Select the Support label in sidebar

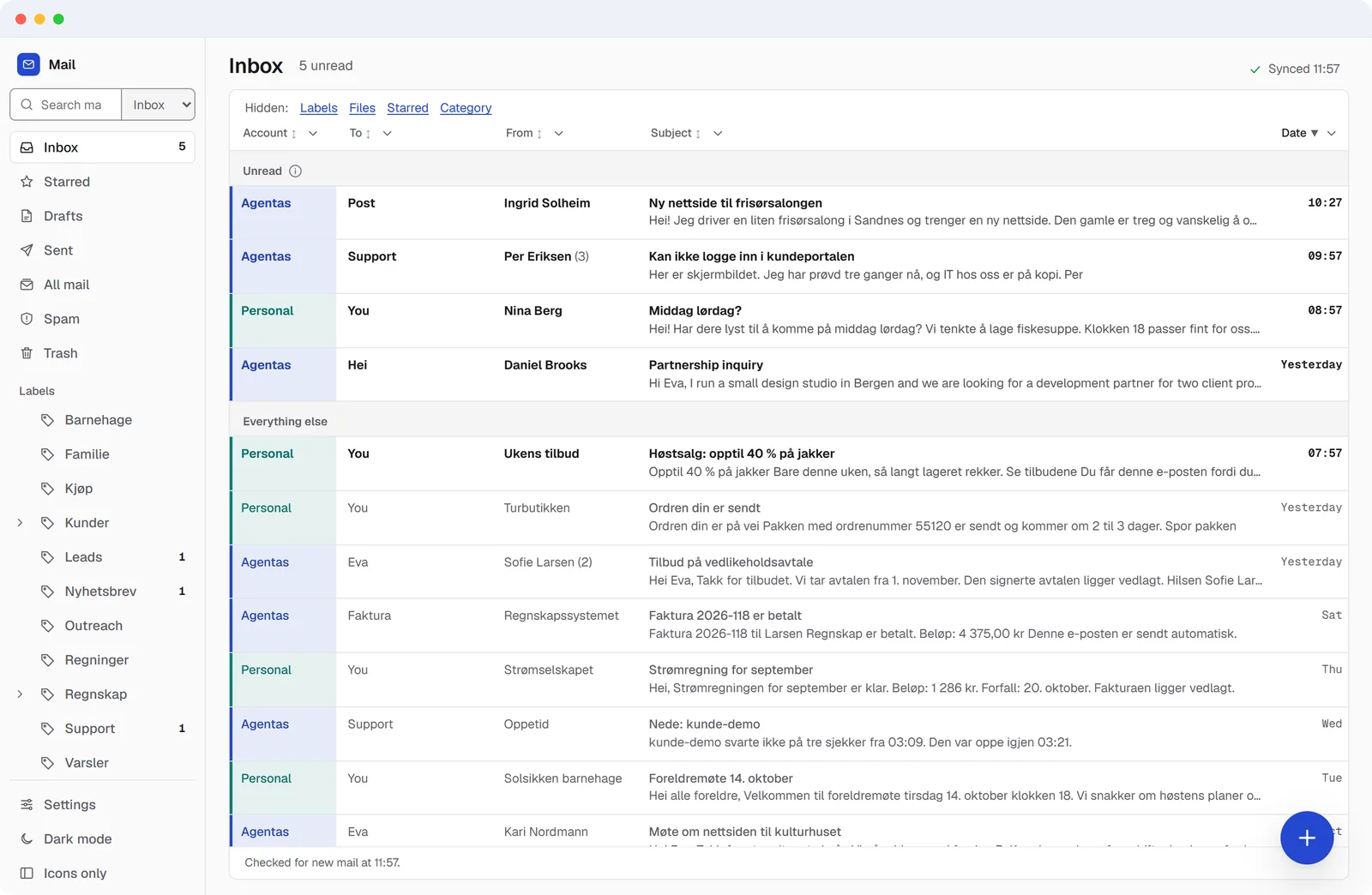(x=102, y=729)
